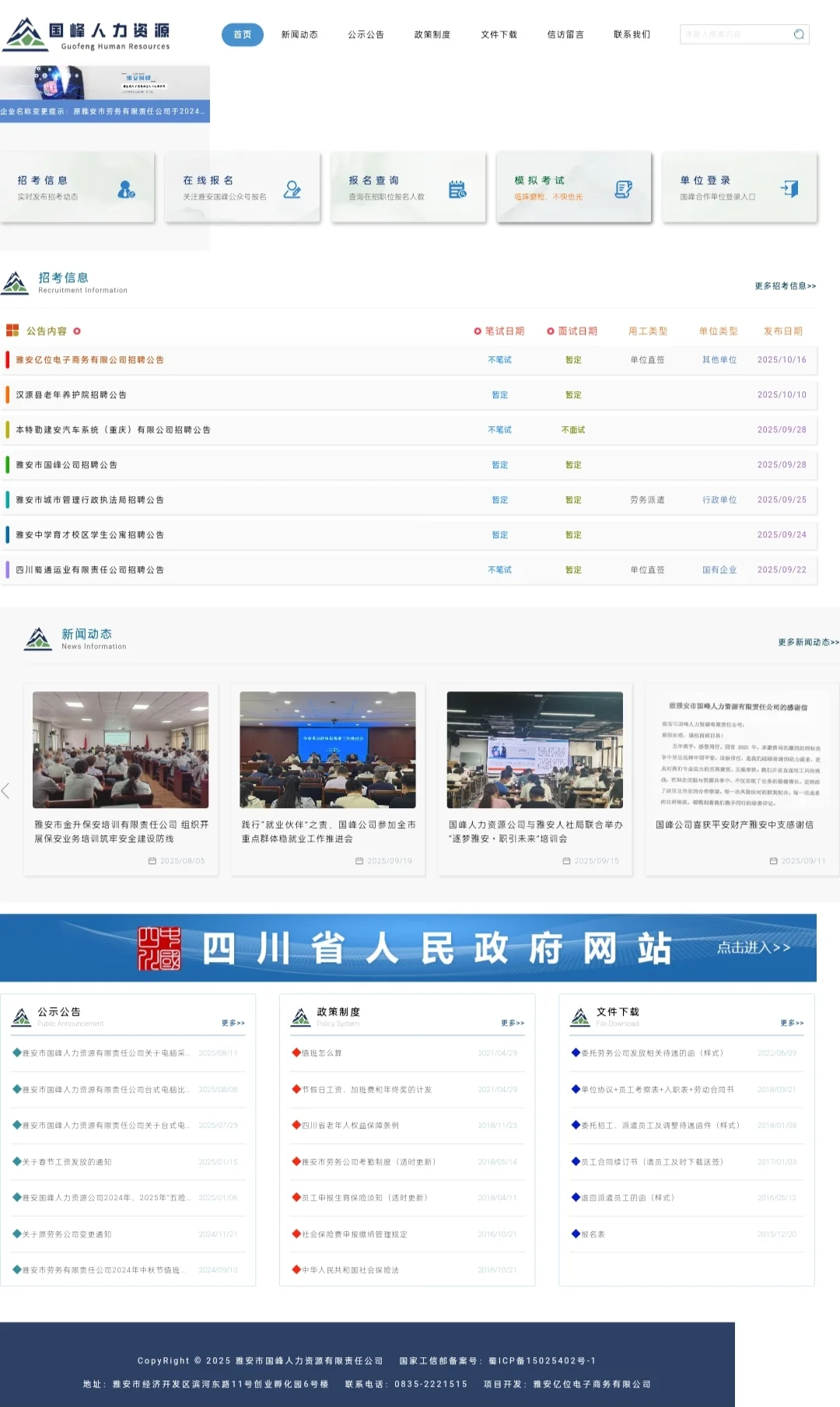Screen dimensions: 840x1407
Task: Open 报名表 download item
Action: click(x=593, y=1234)
